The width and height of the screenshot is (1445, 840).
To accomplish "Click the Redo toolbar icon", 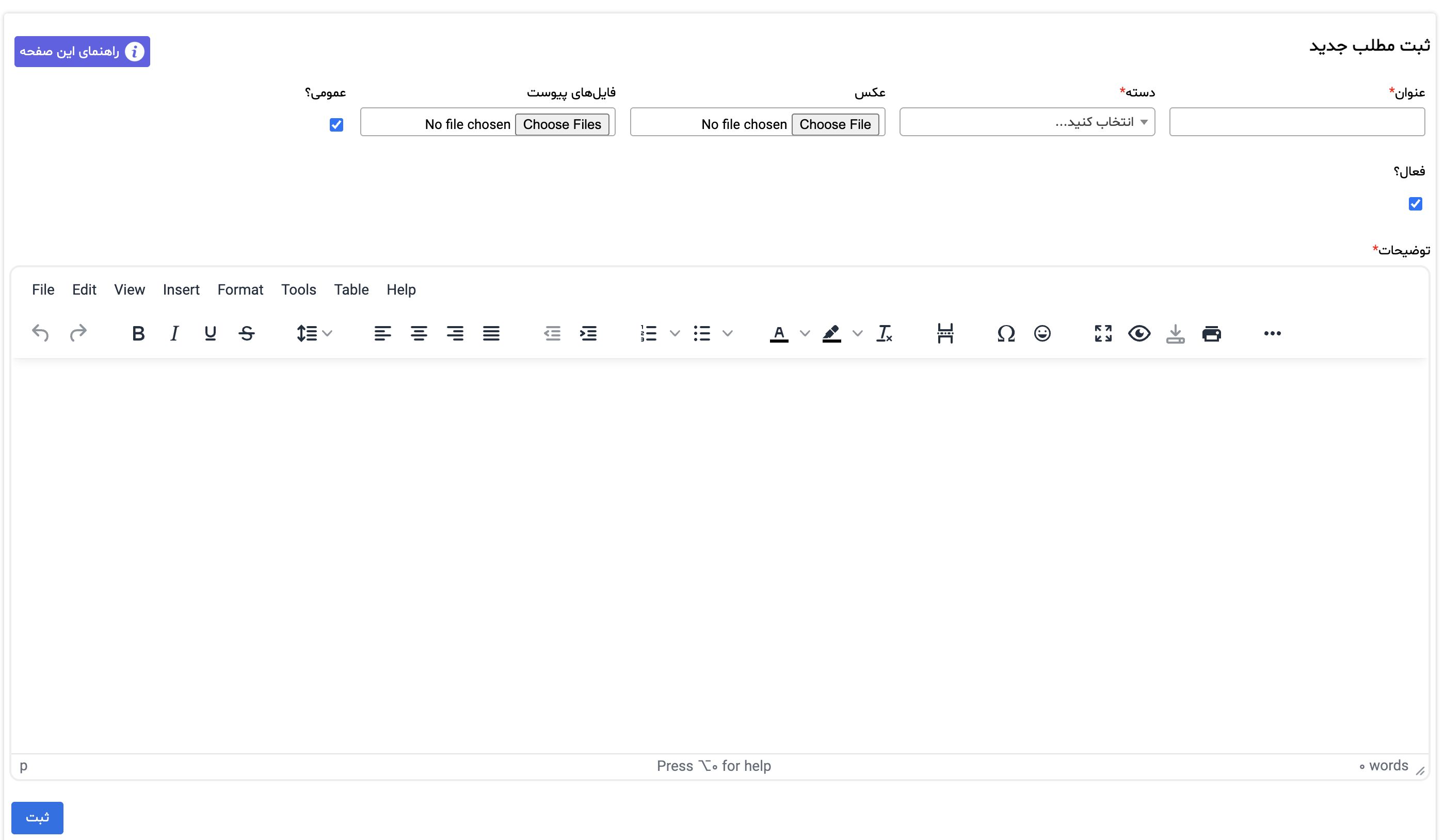I will click(x=78, y=333).
